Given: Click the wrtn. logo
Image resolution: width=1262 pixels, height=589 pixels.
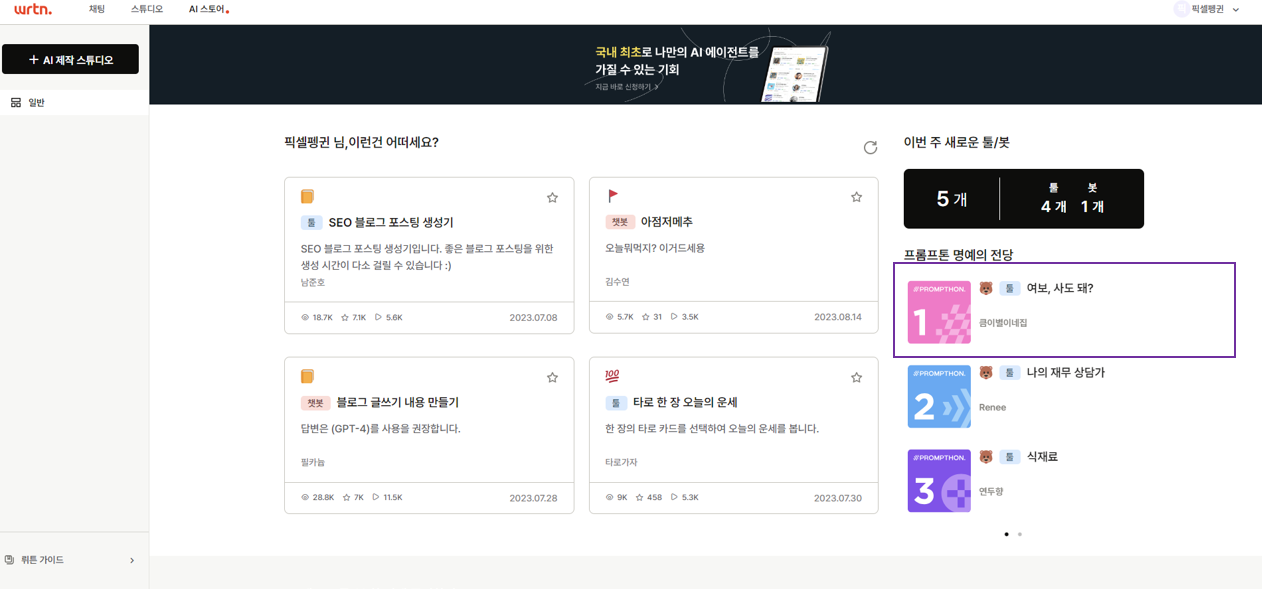Looking at the screenshot, I should [33, 9].
